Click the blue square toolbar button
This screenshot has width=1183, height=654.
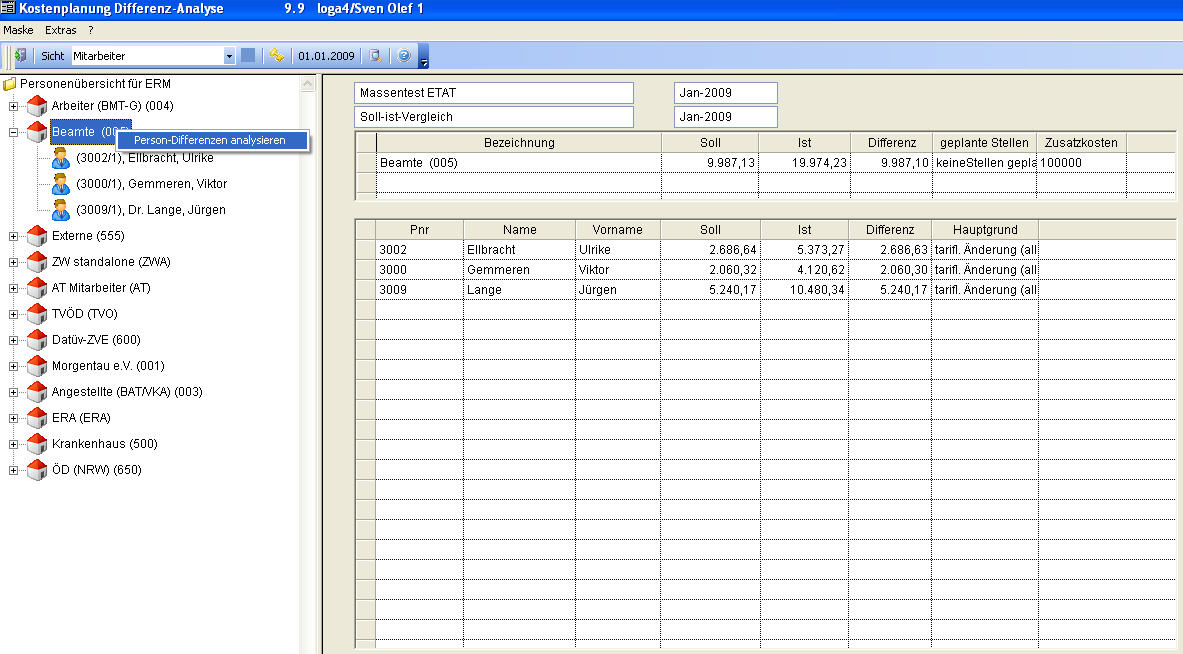[248, 56]
